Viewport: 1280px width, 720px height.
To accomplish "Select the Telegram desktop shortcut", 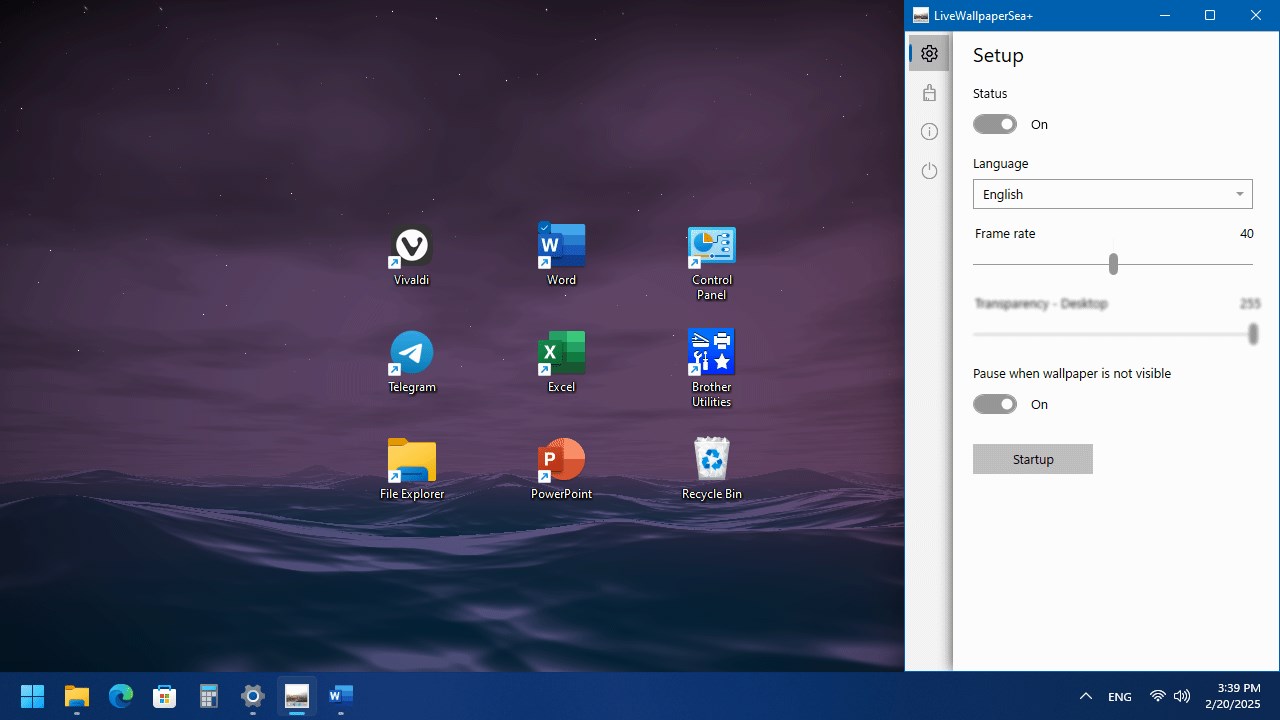I will point(412,363).
